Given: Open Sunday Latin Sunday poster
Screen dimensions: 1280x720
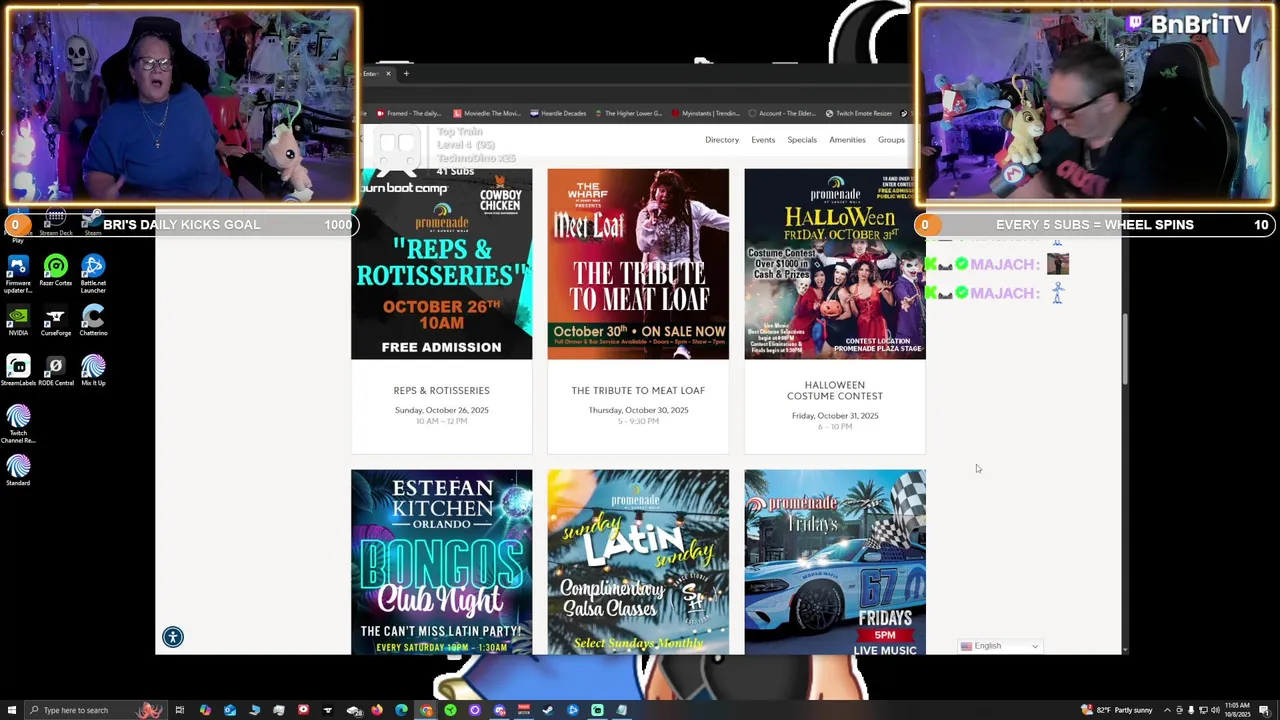Looking at the screenshot, I should [x=638, y=562].
